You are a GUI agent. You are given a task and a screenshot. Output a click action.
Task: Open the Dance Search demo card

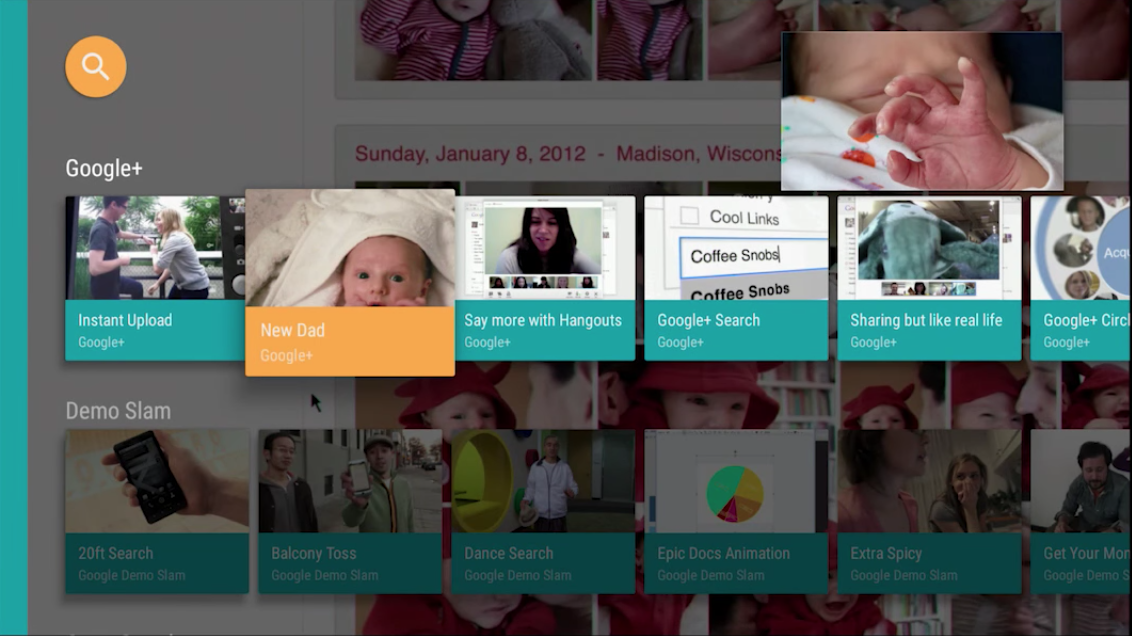click(544, 511)
